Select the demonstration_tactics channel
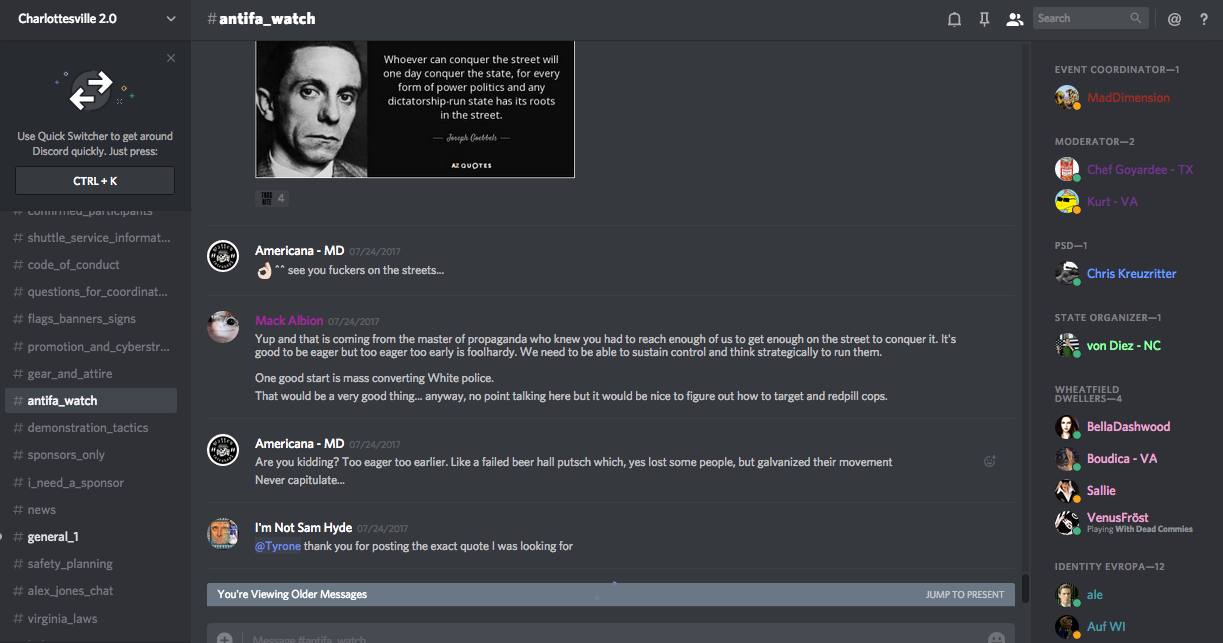Image resolution: width=1223 pixels, height=643 pixels. pyautogui.click(x=88, y=428)
